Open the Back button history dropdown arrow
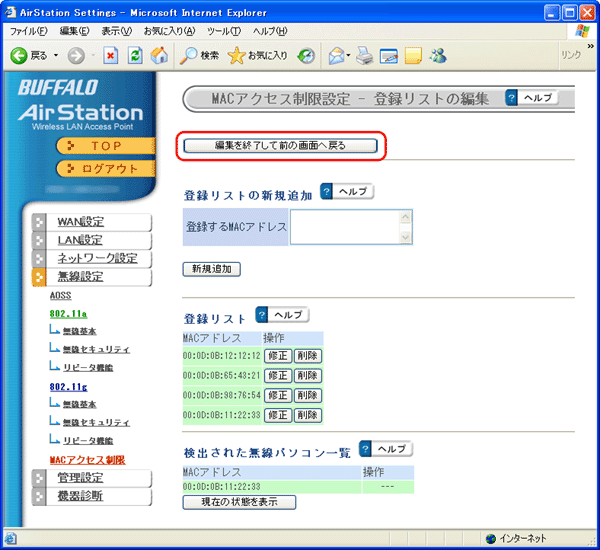This screenshot has width=600, height=550. tap(56, 56)
